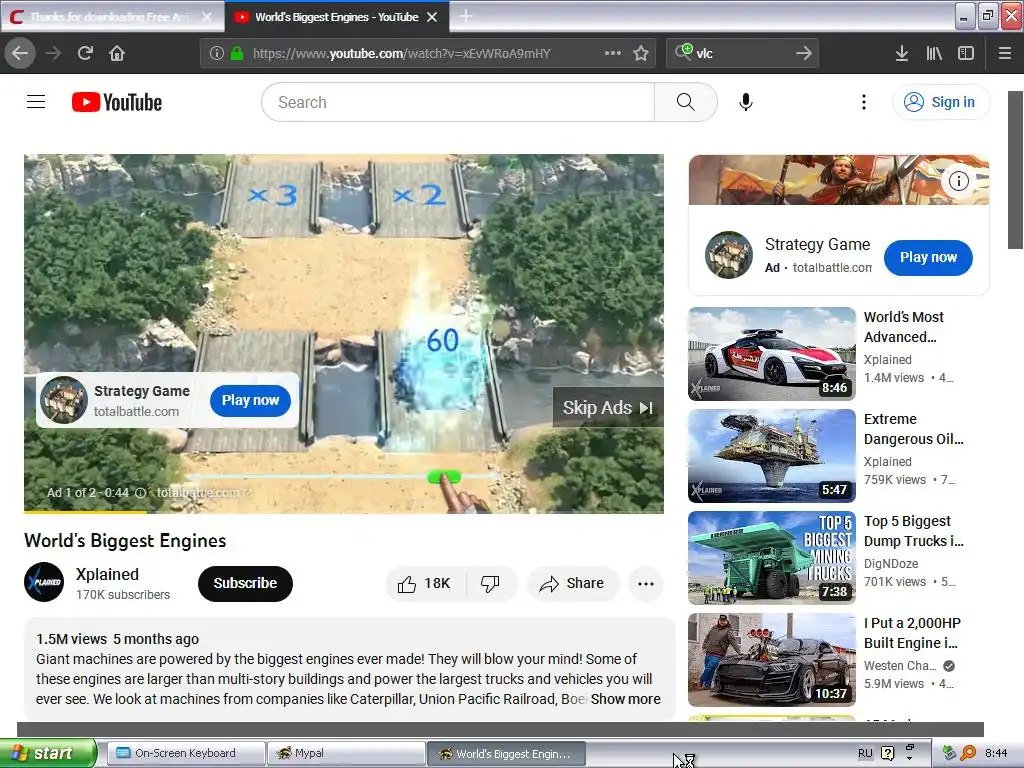This screenshot has width=1024, height=768.
Task: Click the Strategy Game ad avatar in sidebar
Action: coord(729,255)
